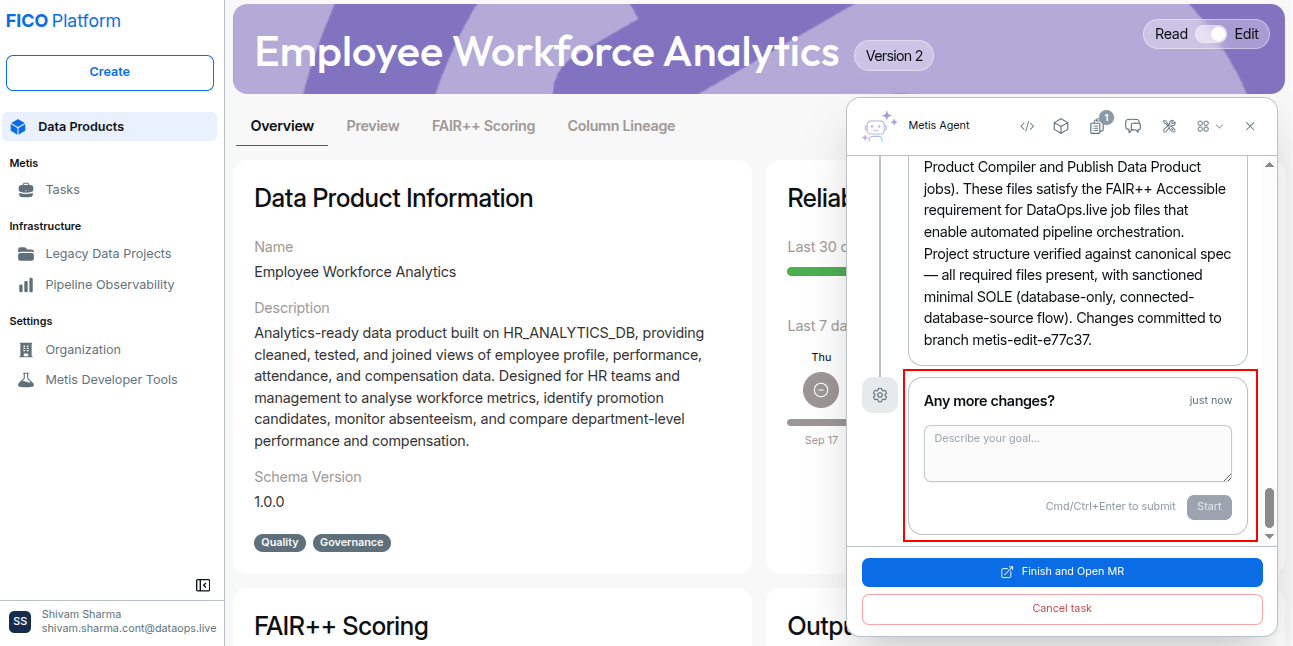Switch to the Preview tab
Screen dimensions: 1293x646
373,126
